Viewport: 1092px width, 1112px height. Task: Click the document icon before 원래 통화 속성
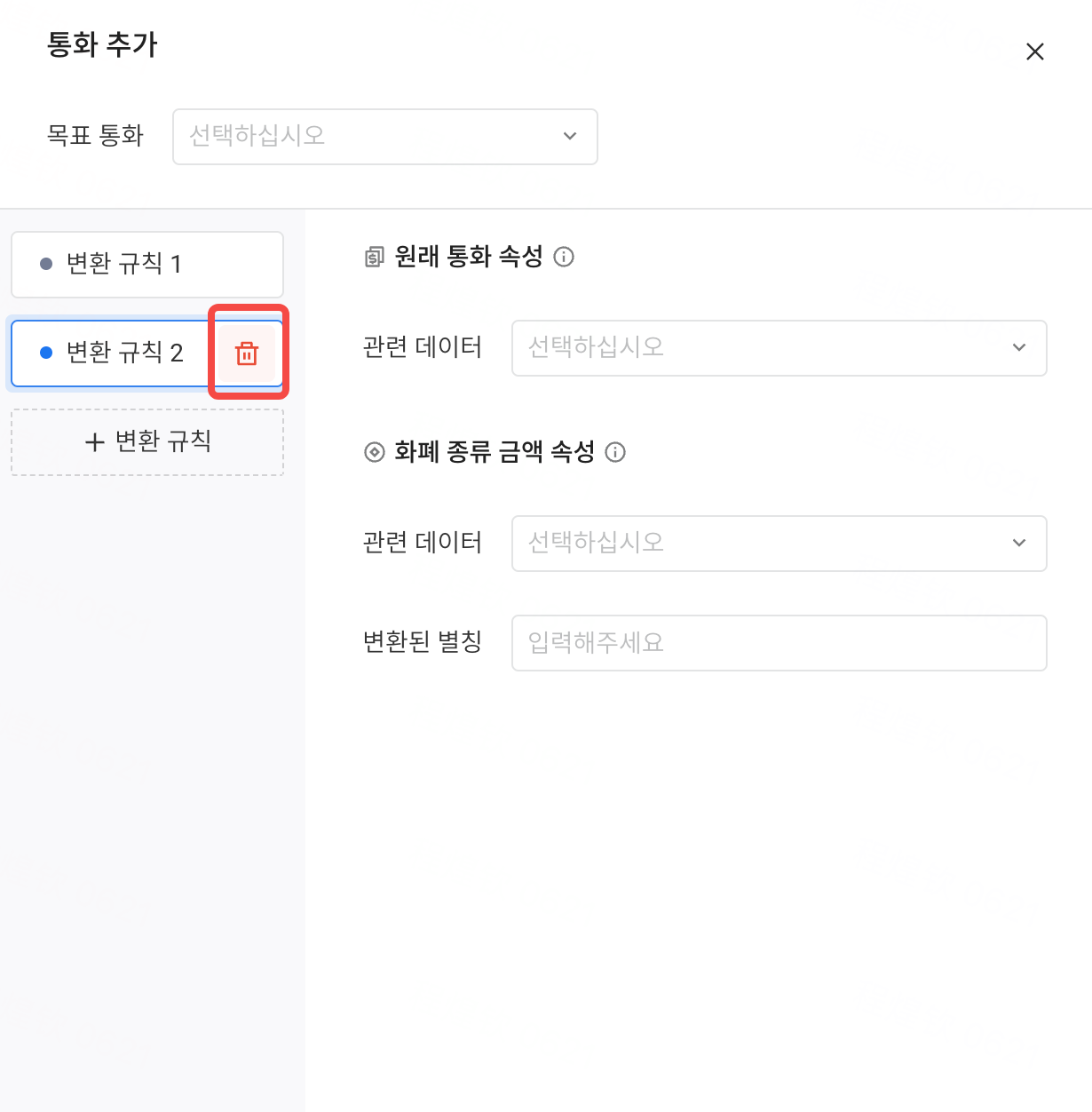pos(375,258)
